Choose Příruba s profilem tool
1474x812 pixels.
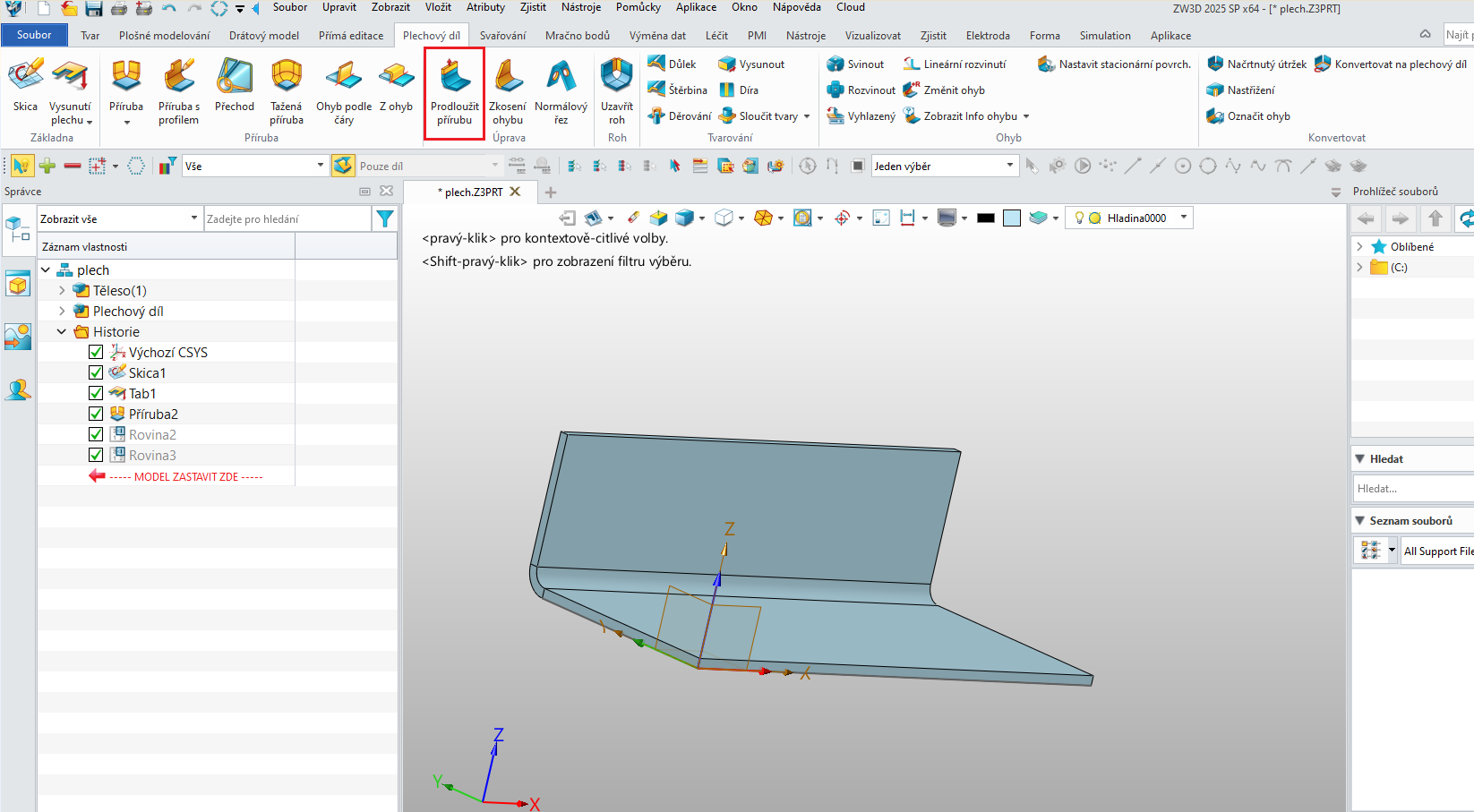coord(179,90)
